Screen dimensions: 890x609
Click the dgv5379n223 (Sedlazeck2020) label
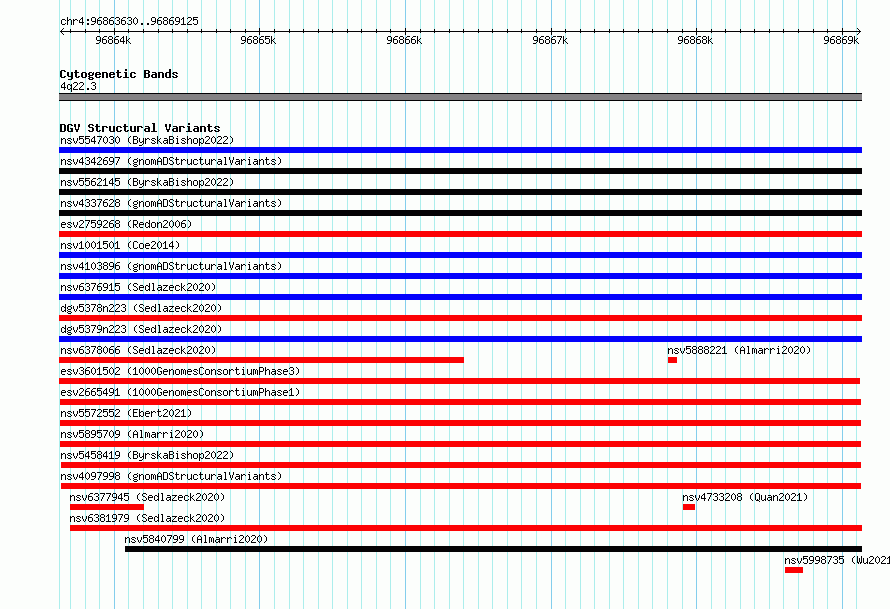coord(141,329)
